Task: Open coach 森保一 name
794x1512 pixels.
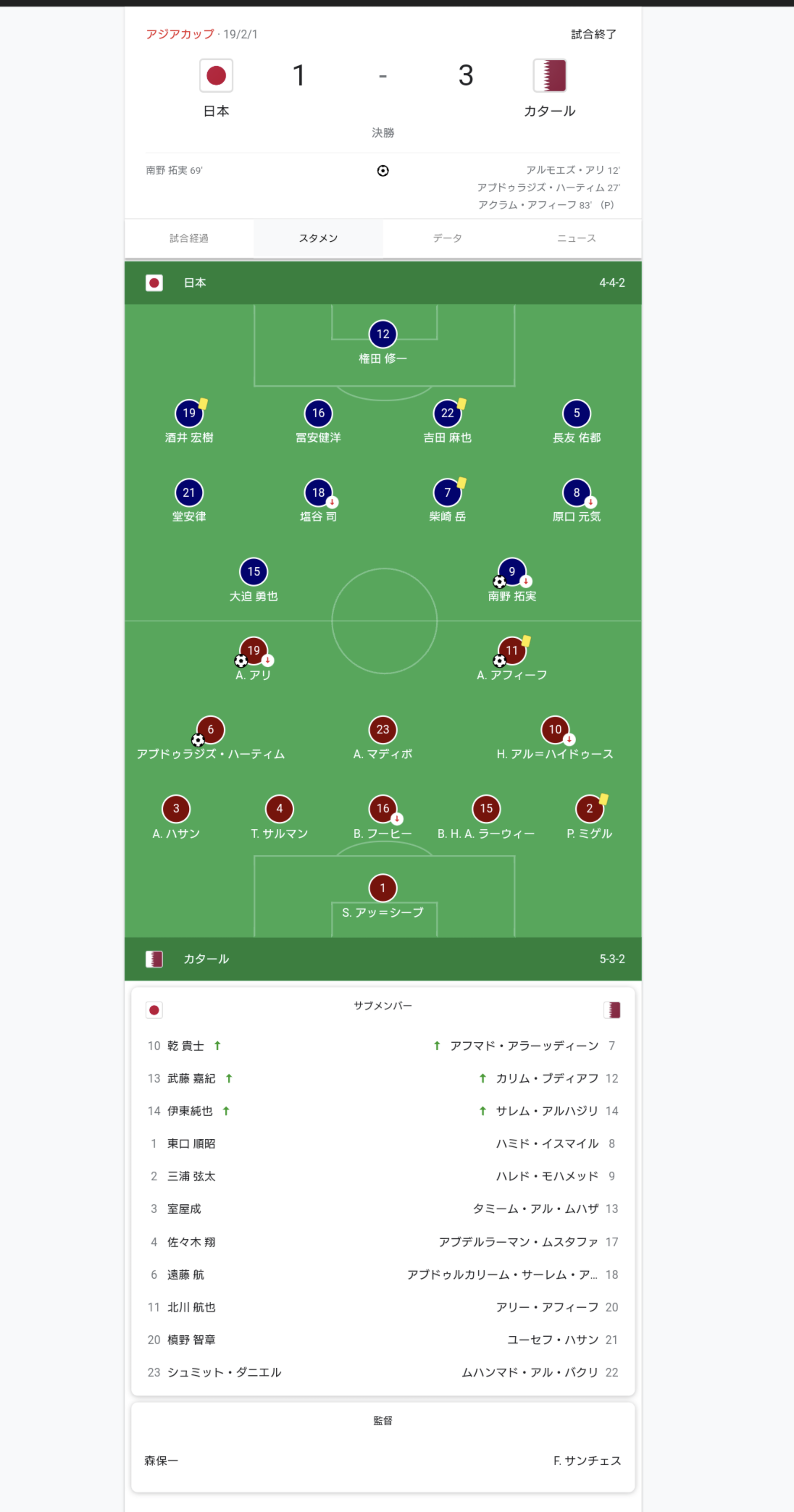Action: (x=161, y=1460)
